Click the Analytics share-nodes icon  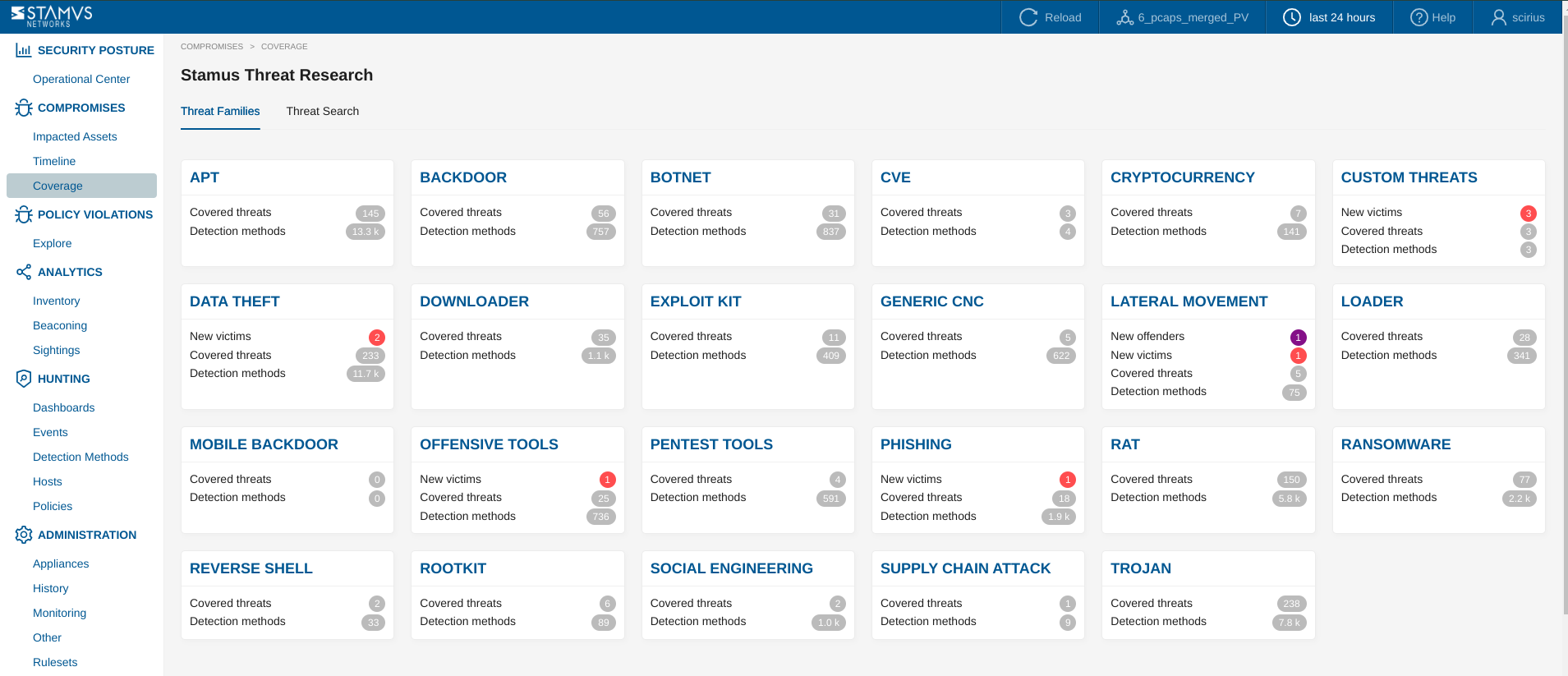24,272
